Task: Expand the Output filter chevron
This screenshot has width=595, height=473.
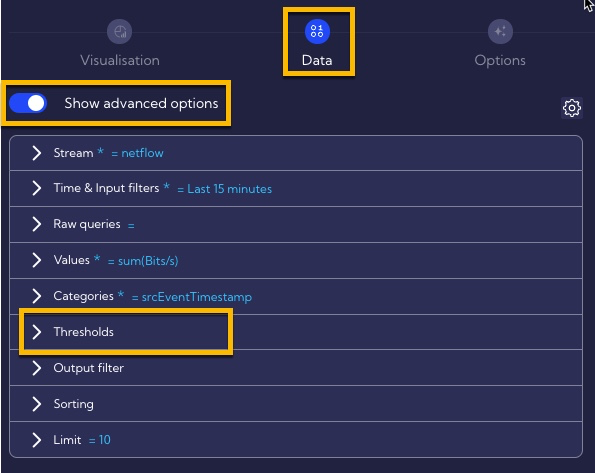Action: tap(36, 368)
